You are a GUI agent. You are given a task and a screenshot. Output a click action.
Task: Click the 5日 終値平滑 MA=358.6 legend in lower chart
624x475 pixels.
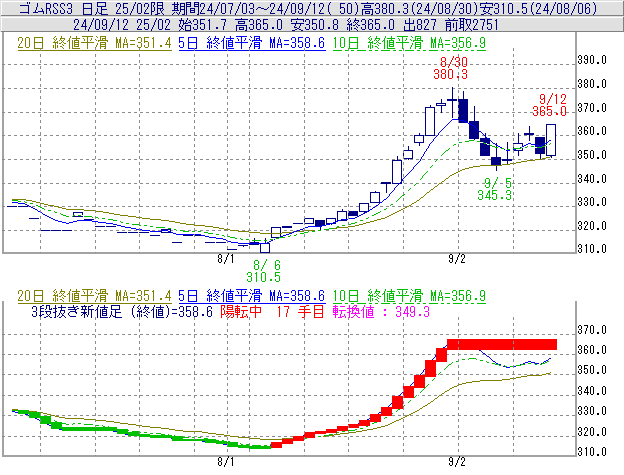tap(252, 296)
